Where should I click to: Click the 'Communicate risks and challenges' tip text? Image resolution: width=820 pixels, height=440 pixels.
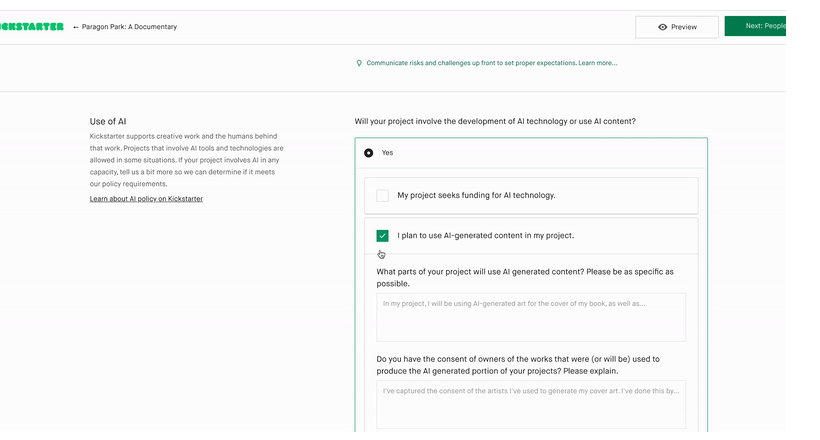pos(471,63)
